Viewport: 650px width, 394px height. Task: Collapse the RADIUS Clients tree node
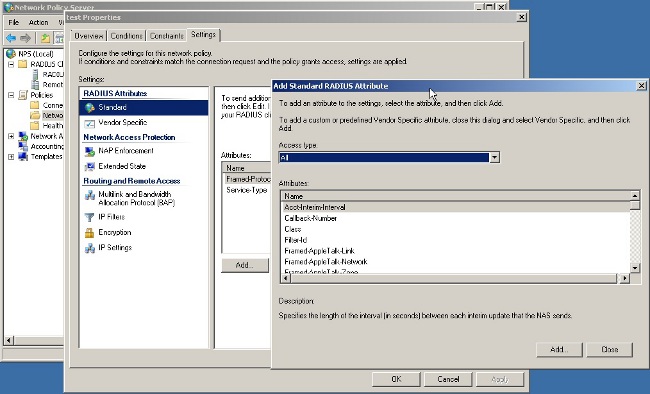point(11,64)
